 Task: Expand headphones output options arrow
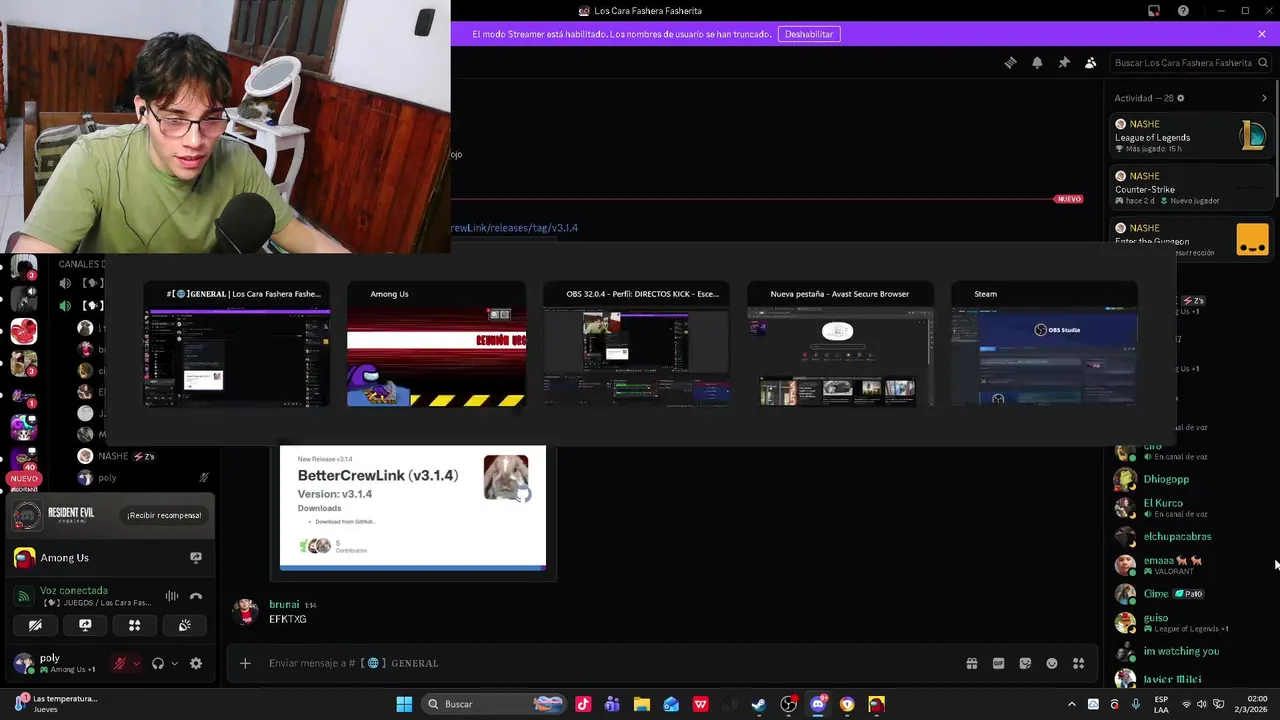point(174,663)
